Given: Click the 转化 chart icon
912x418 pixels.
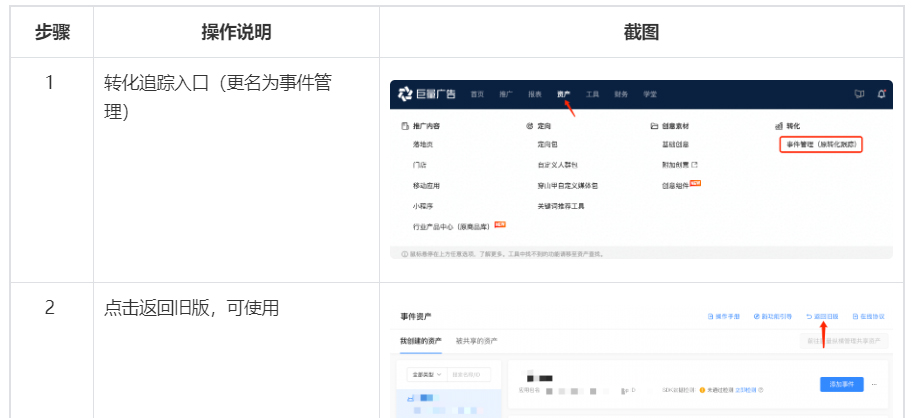Looking at the screenshot, I should point(779,126).
